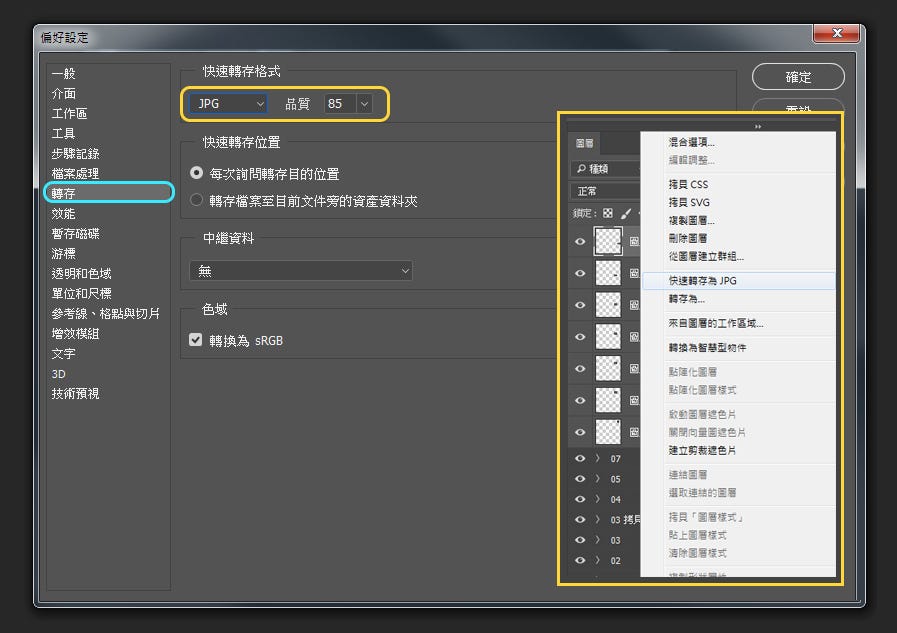Screen dimensions: 897x633
Task: Open 3D preferences category
Action: tap(59, 373)
